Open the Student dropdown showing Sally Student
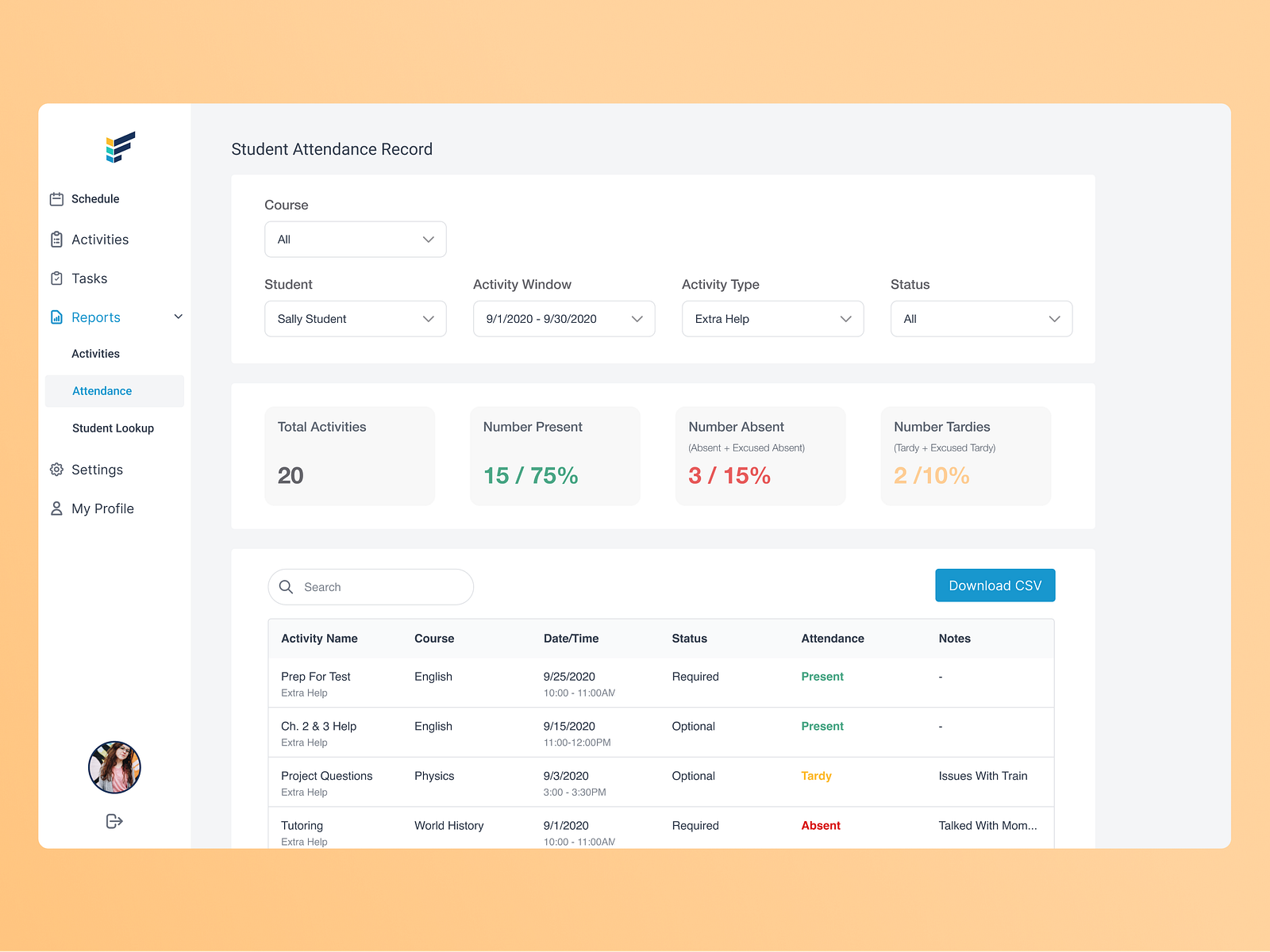The width and height of the screenshot is (1270, 952). 355,318
